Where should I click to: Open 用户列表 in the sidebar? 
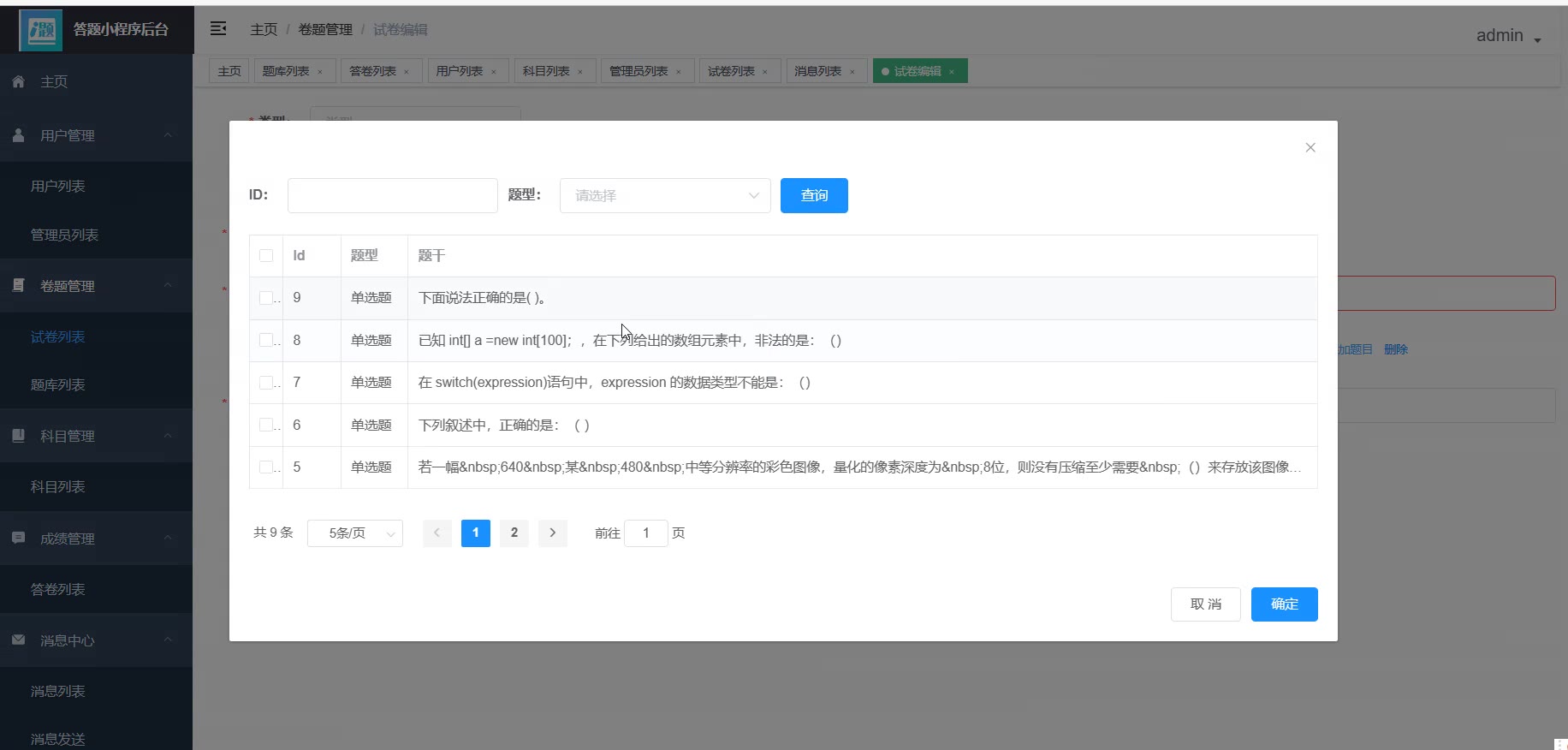pos(96,186)
